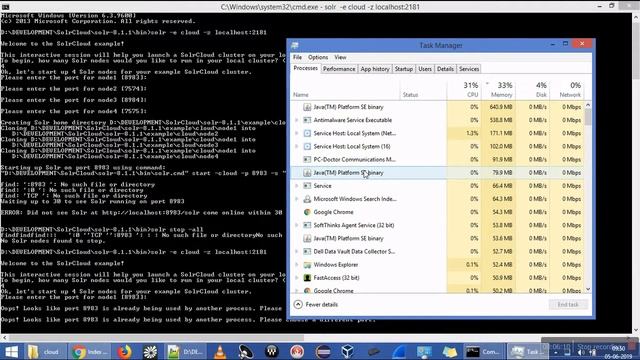Click the Windows Explorer process icon

307,264
